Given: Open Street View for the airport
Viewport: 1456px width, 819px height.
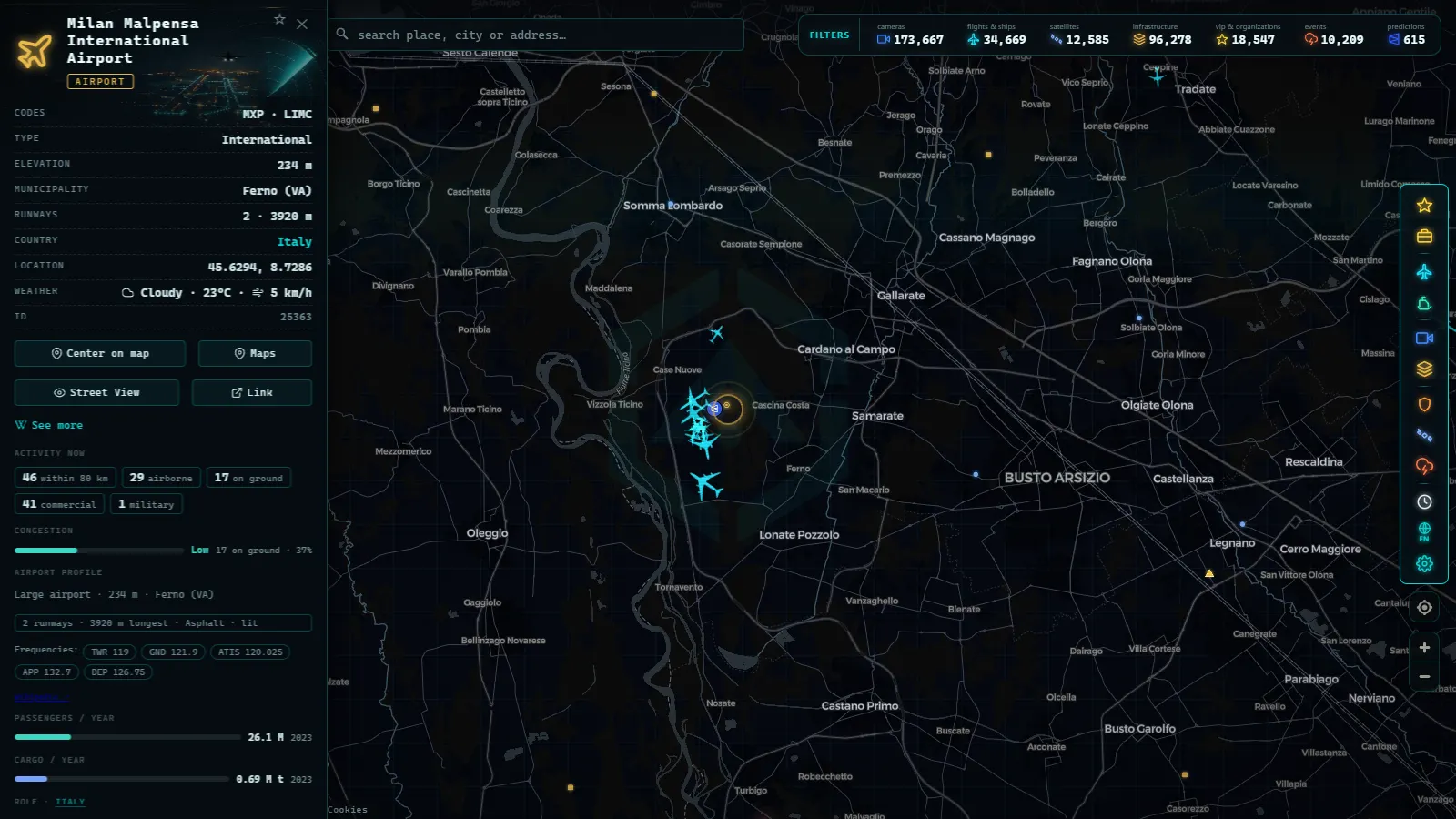Looking at the screenshot, I should click(x=96, y=392).
